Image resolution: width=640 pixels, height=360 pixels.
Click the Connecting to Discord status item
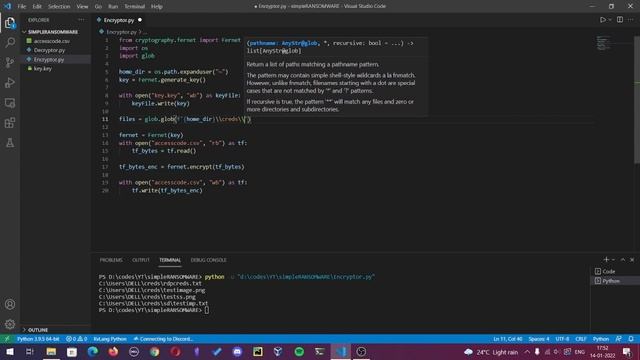click(x=163, y=339)
